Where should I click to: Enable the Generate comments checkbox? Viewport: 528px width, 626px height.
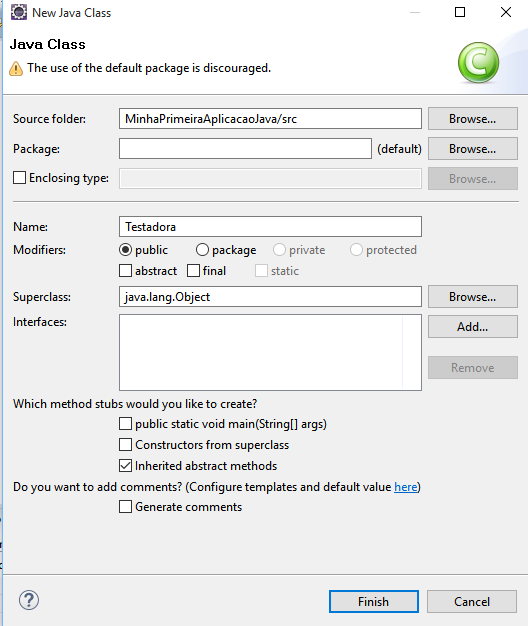coord(125,507)
